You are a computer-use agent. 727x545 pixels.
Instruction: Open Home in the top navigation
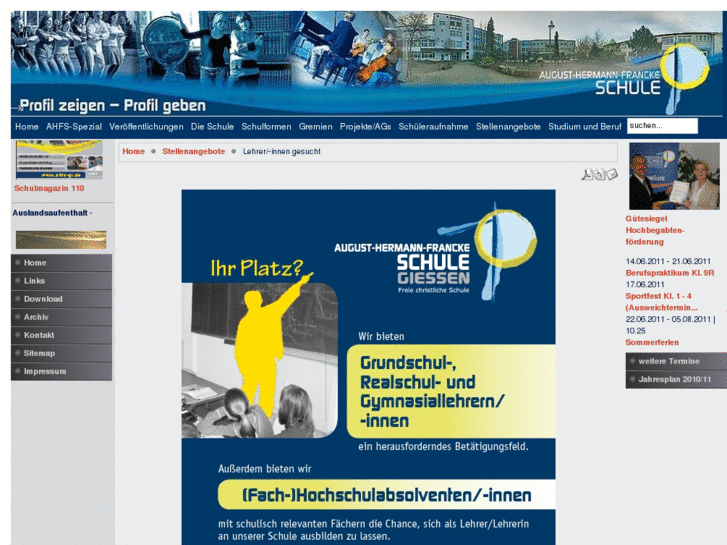pyautogui.click(x=27, y=126)
